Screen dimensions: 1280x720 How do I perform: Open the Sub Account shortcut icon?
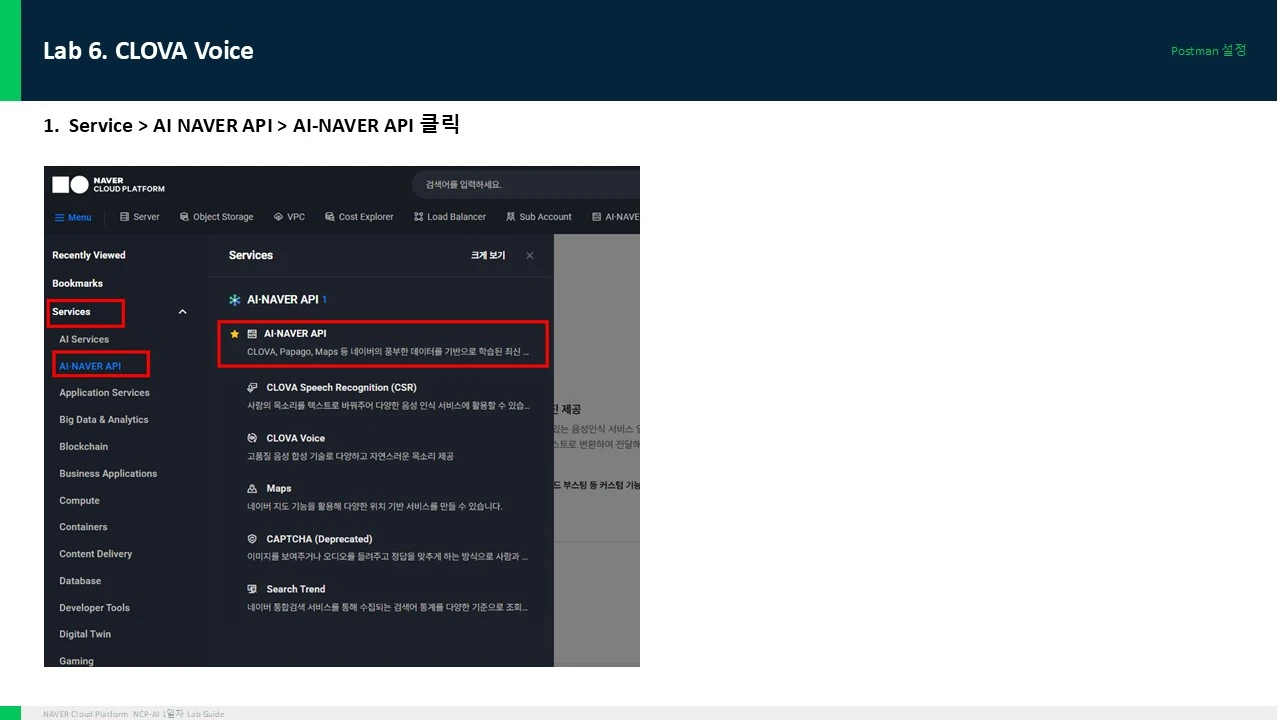point(511,217)
